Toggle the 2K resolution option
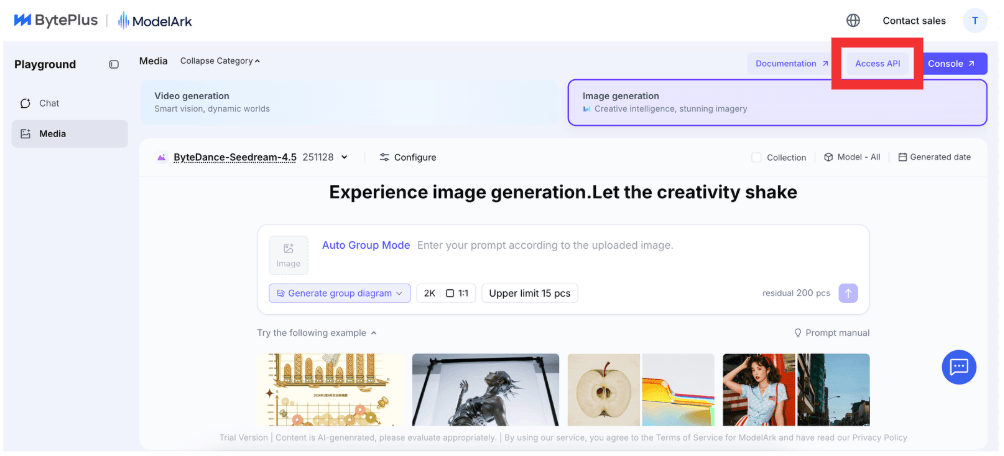The height and width of the screenshot is (456, 1004). click(x=429, y=293)
